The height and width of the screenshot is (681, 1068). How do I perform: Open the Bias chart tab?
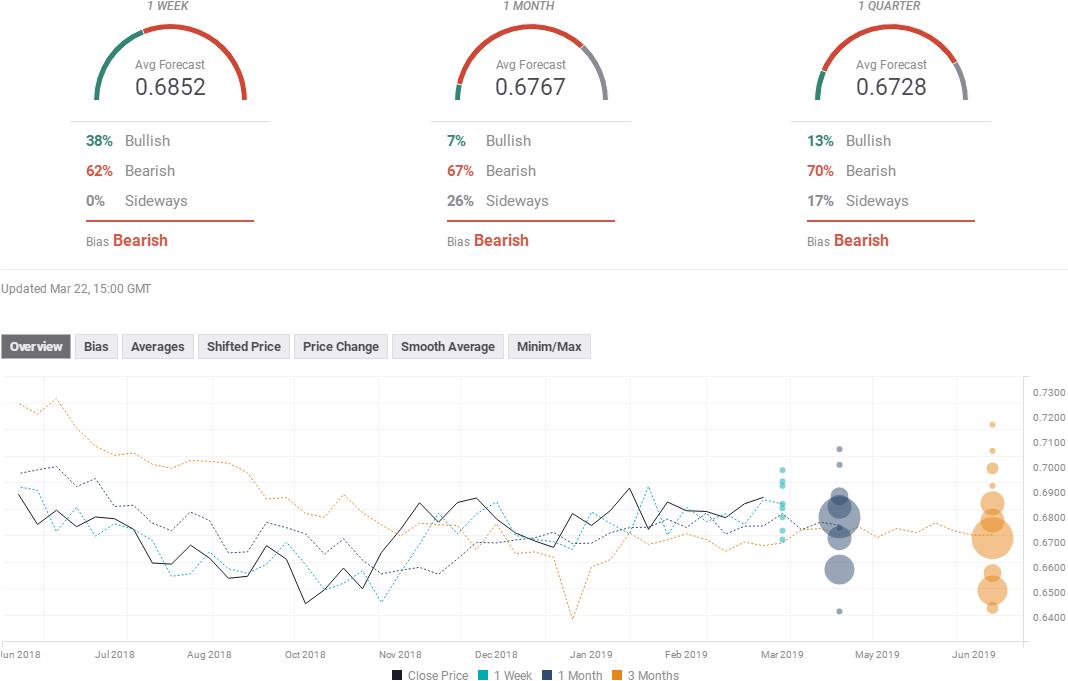click(x=96, y=347)
